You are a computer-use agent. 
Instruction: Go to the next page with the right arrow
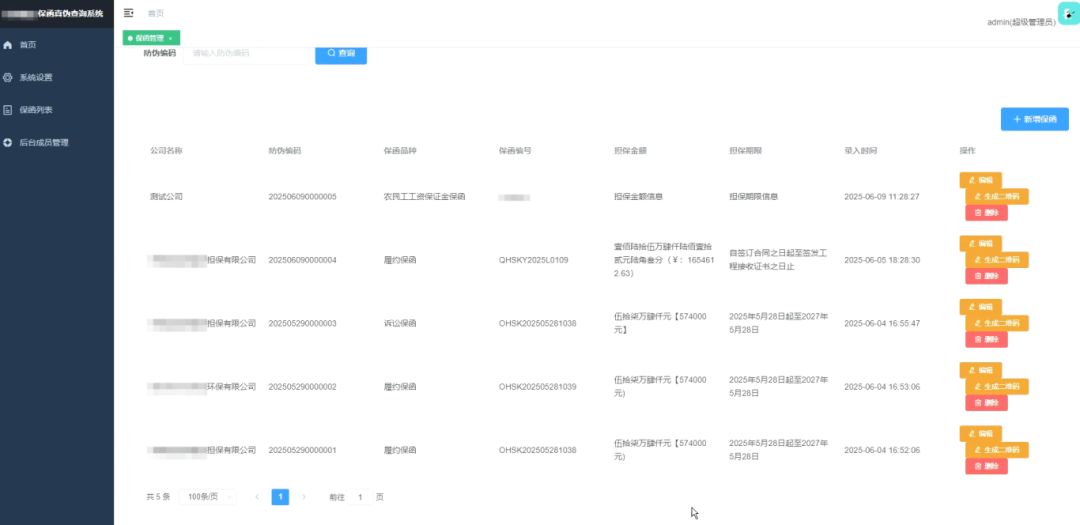[x=304, y=497]
